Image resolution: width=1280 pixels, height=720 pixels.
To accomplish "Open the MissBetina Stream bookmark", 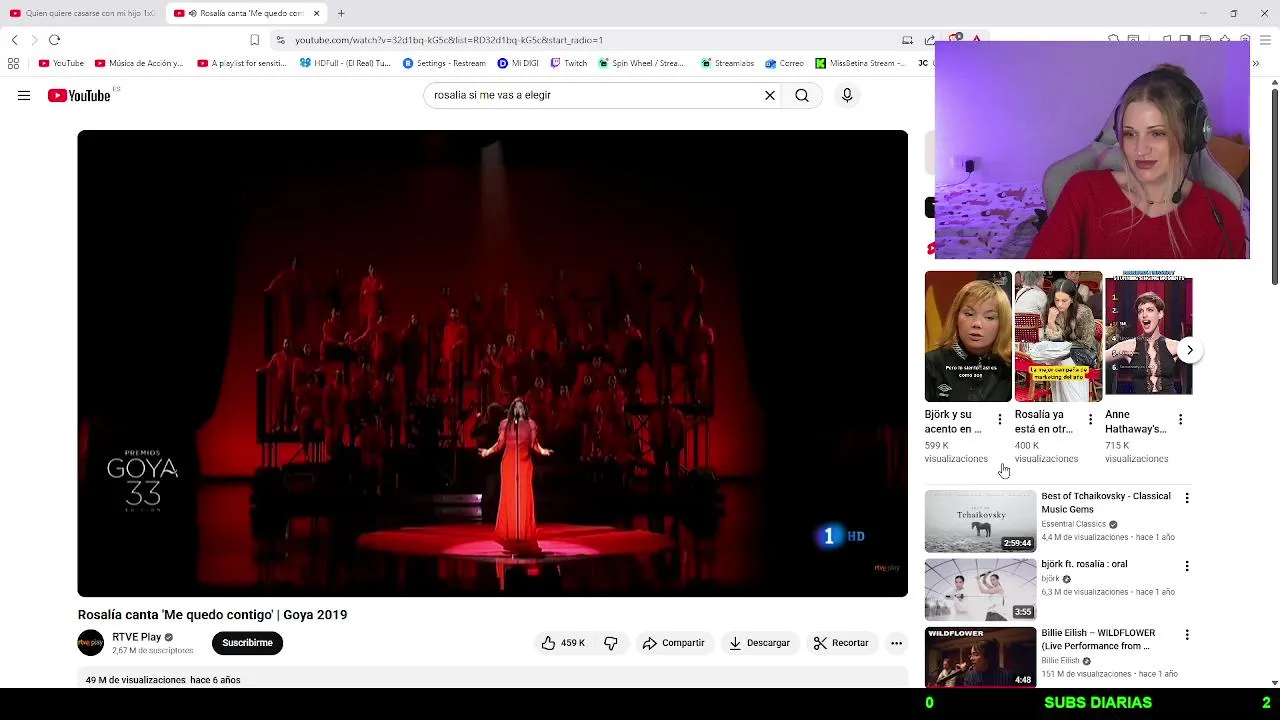I will [860, 63].
